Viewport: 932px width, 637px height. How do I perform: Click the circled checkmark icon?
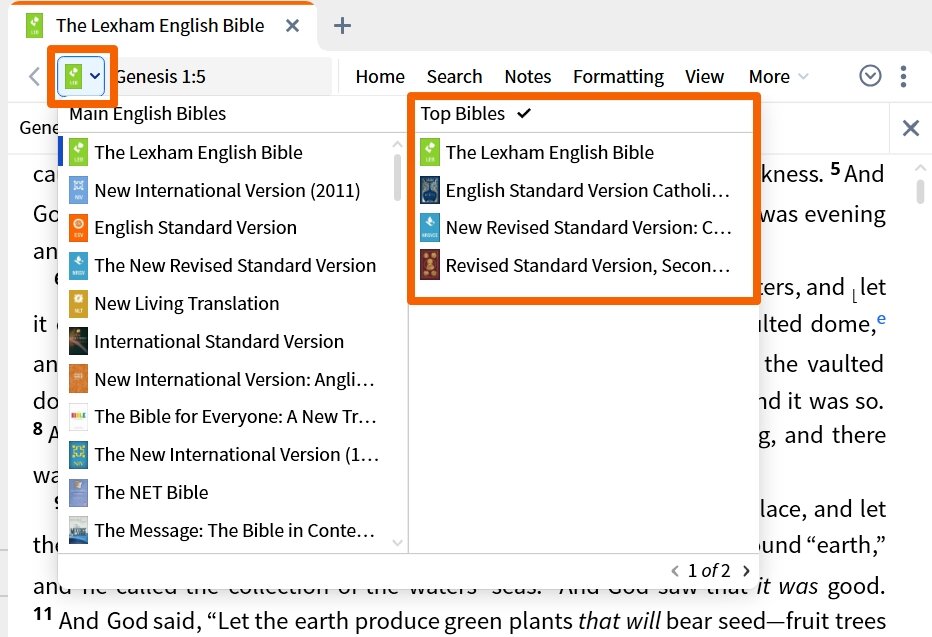[870, 76]
